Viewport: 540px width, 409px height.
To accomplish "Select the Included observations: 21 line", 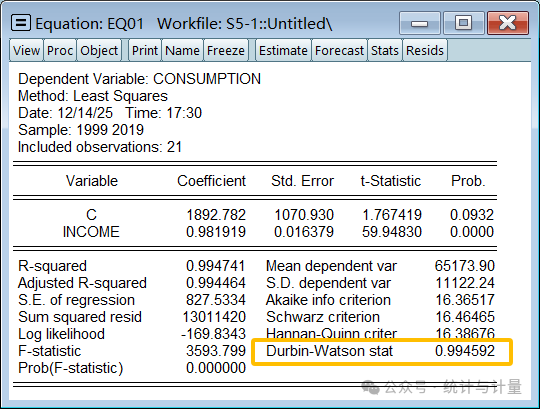I will [x=100, y=147].
